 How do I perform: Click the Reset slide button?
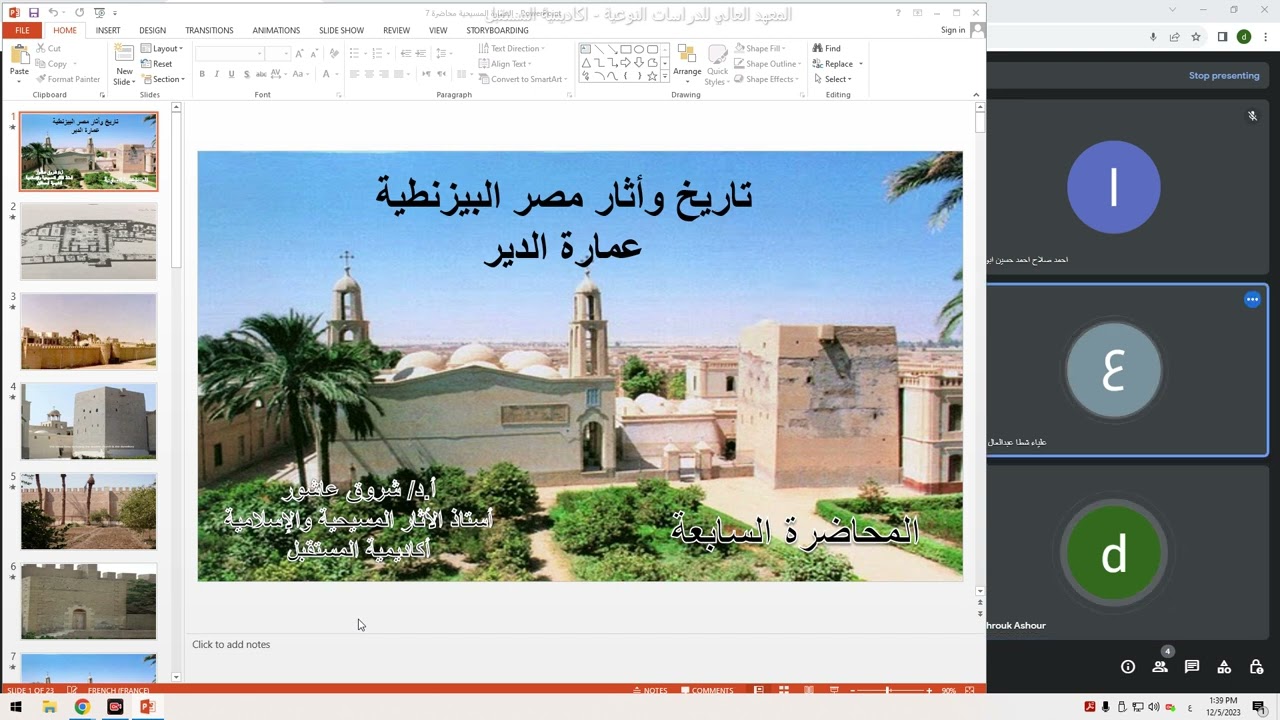pos(157,64)
